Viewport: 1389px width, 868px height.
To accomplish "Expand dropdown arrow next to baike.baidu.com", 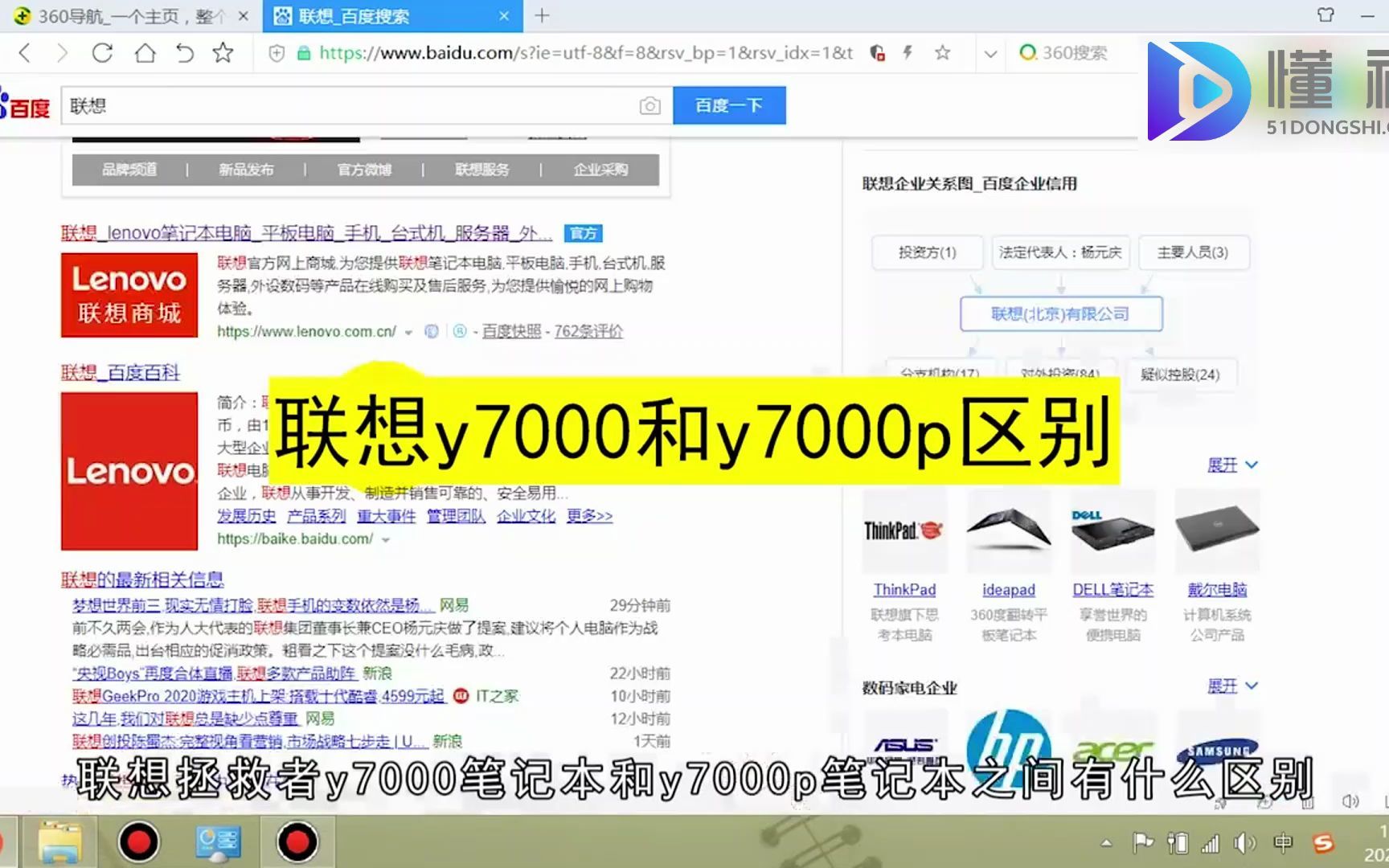I will 385,540.
